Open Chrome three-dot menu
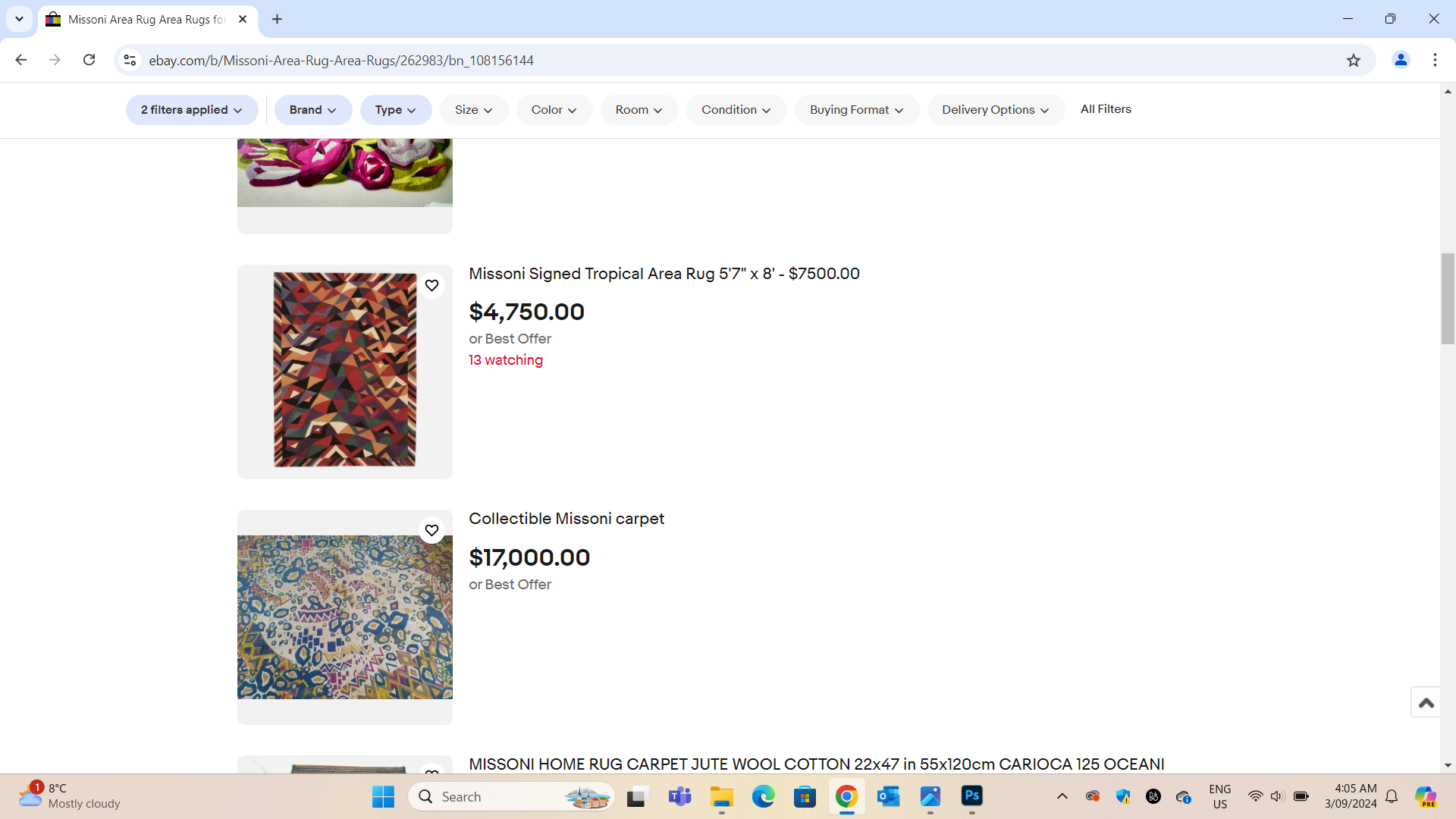Viewport: 1456px width, 819px height. coord(1435,60)
